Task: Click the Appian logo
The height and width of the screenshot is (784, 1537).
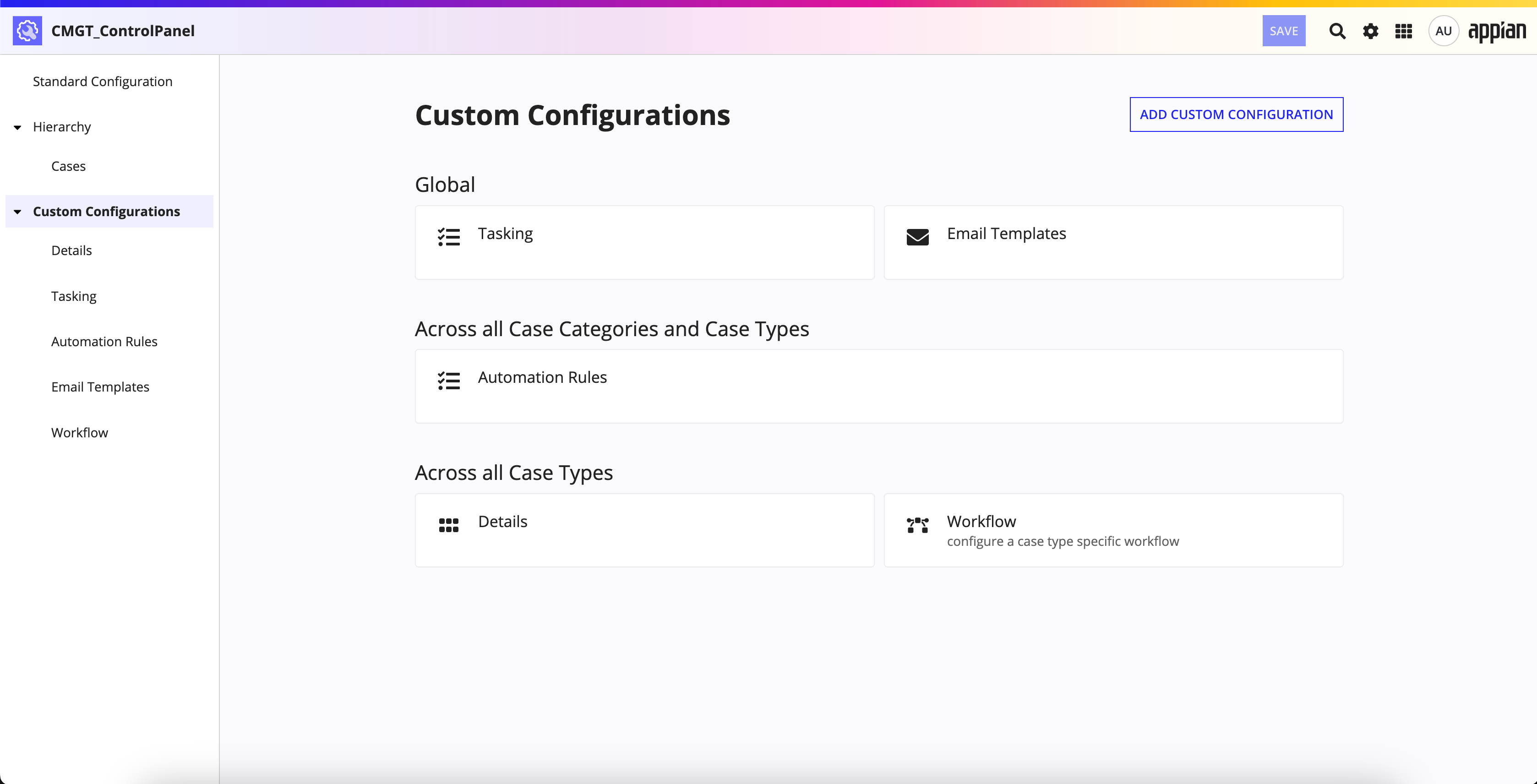Action: [x=1496, y=32]
